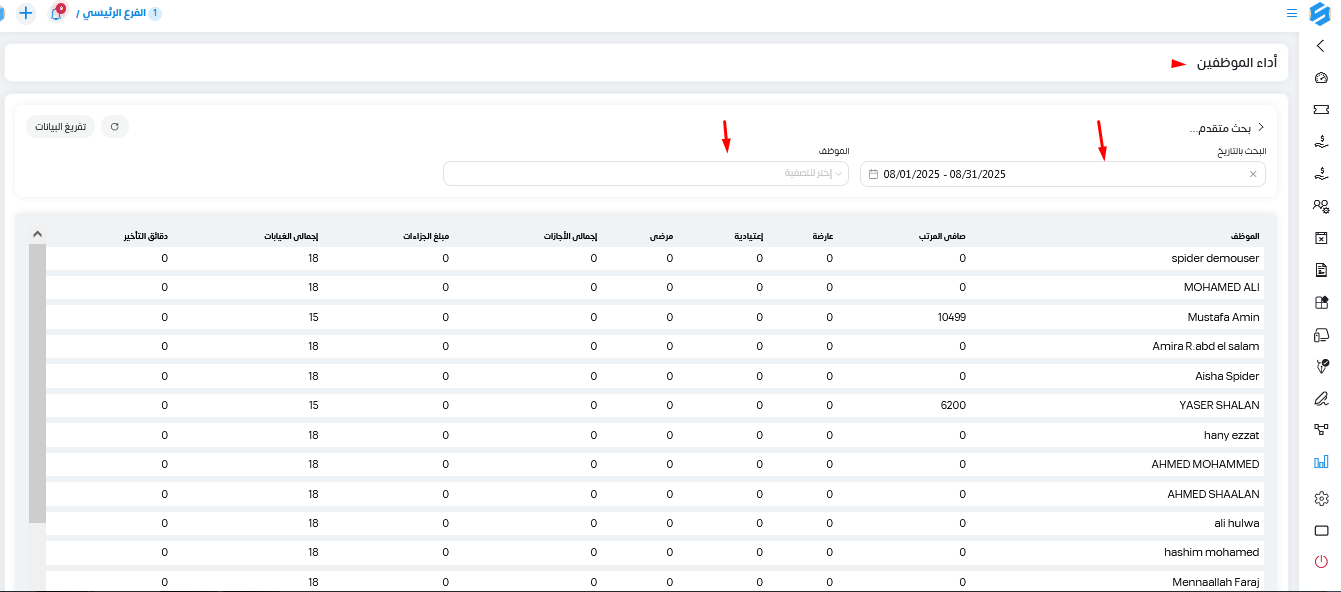
Task: Click the blue app logo in the sidebar
Action: tap(1320, 14)
